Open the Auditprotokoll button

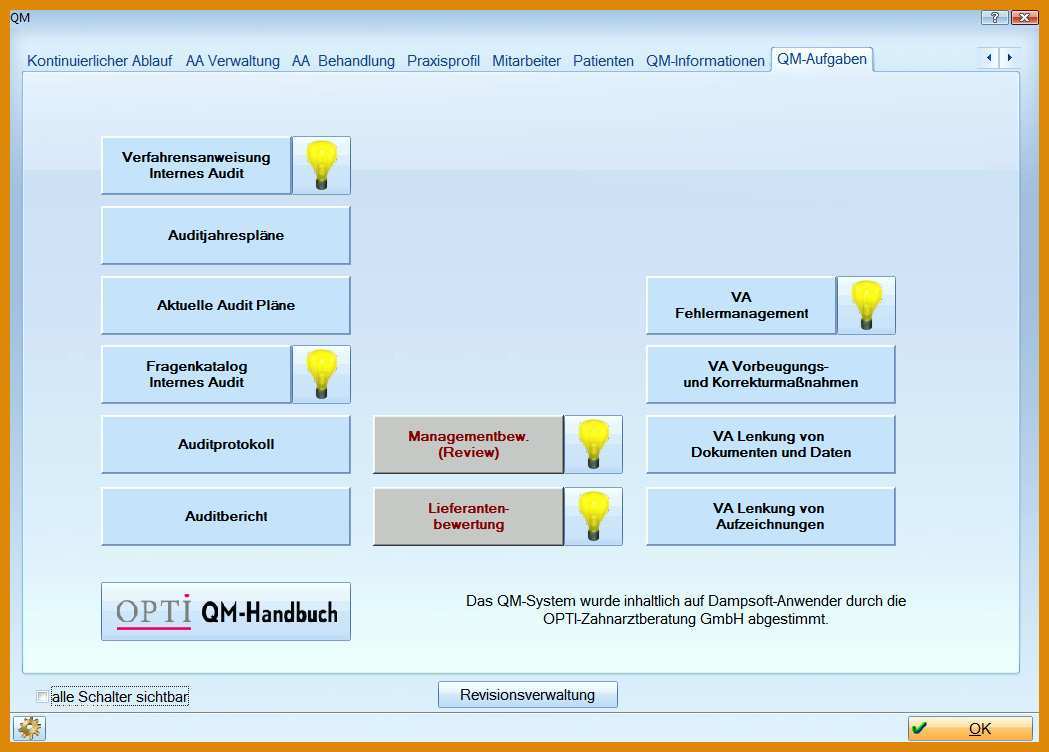point(225,444)
